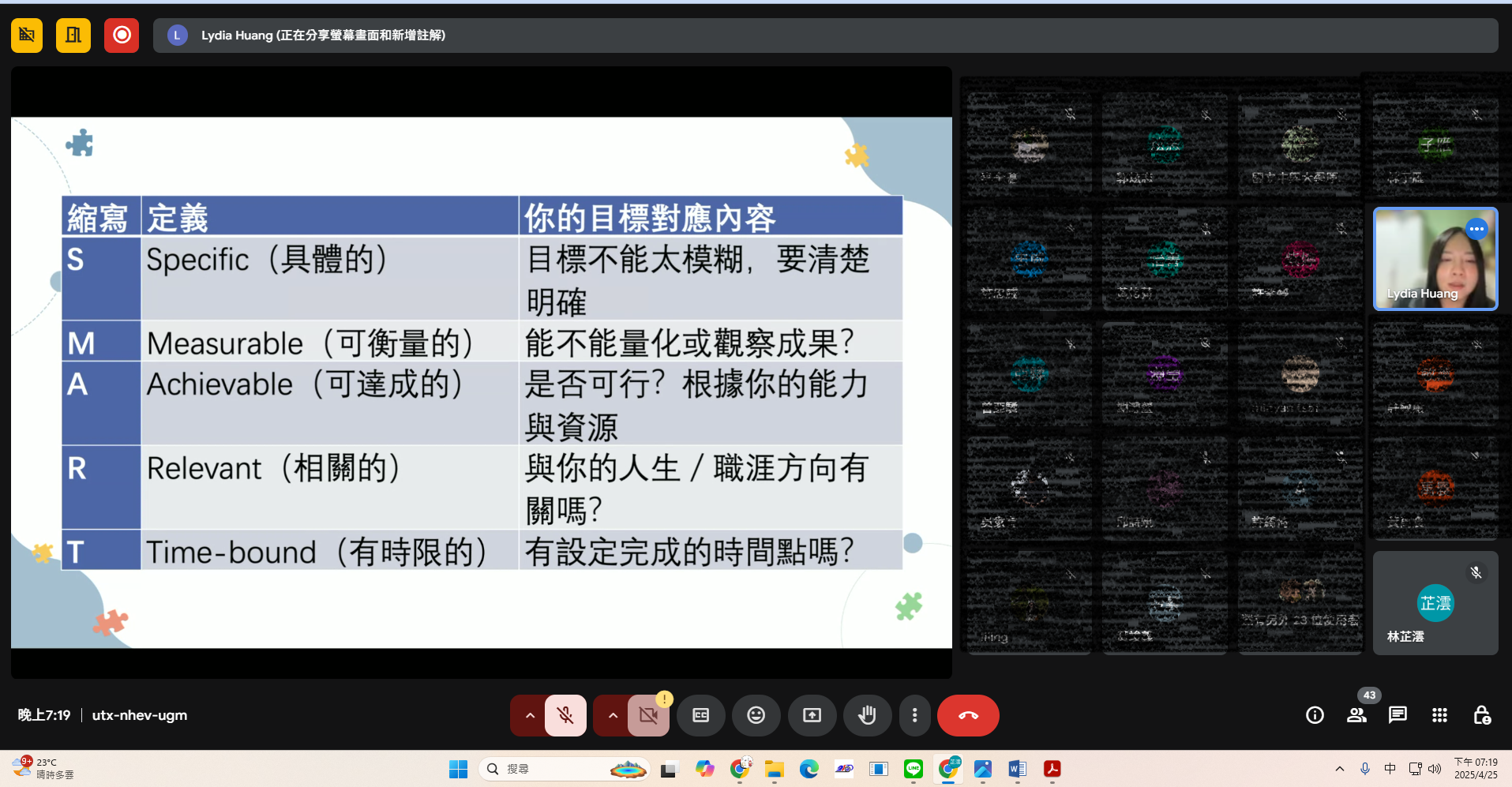This screenshot has width=1512, height=787.
Task: Toggle closed captions on
Action: [x=701, y=715]
